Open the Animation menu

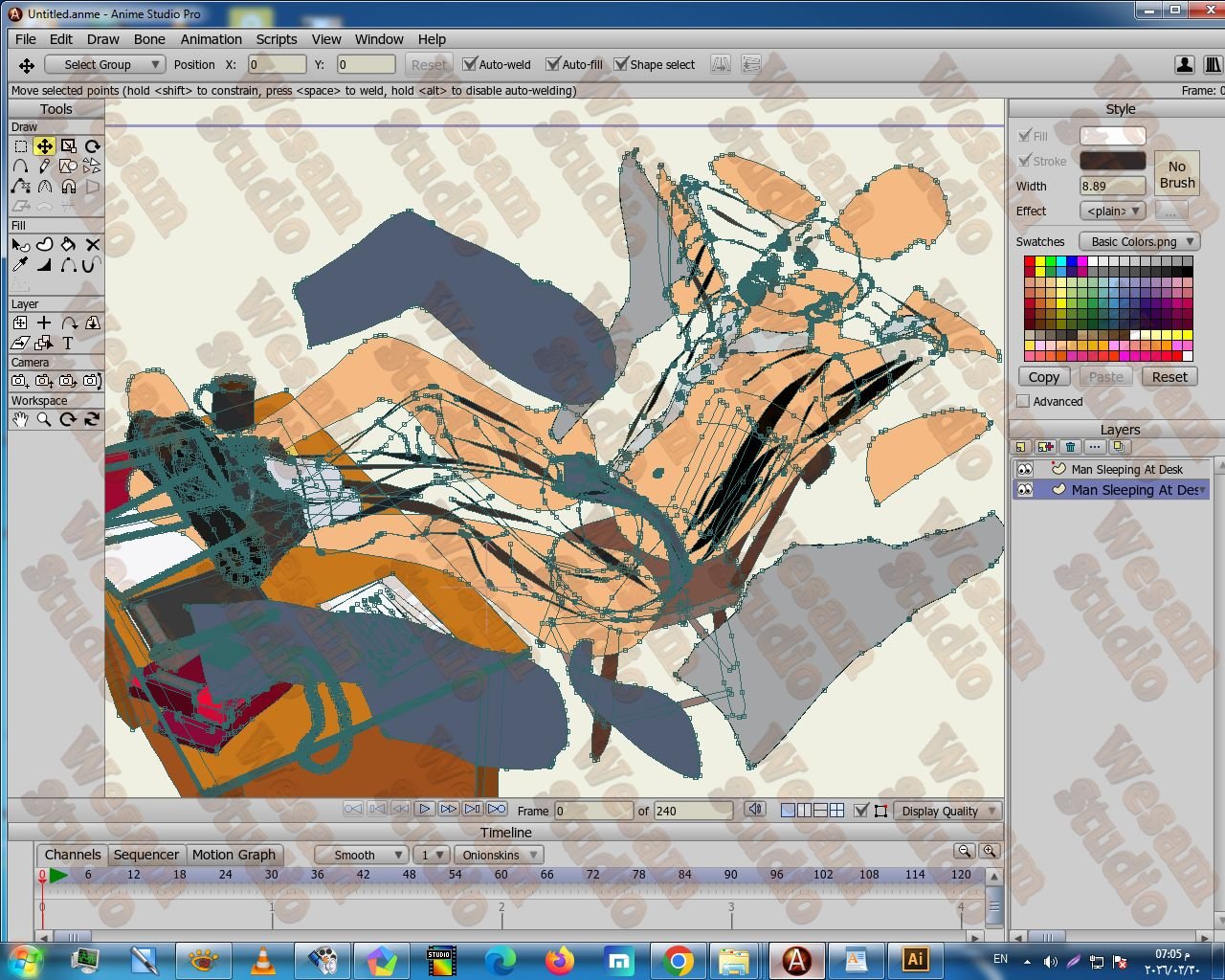pyautogui.click(x=212, y=39)
